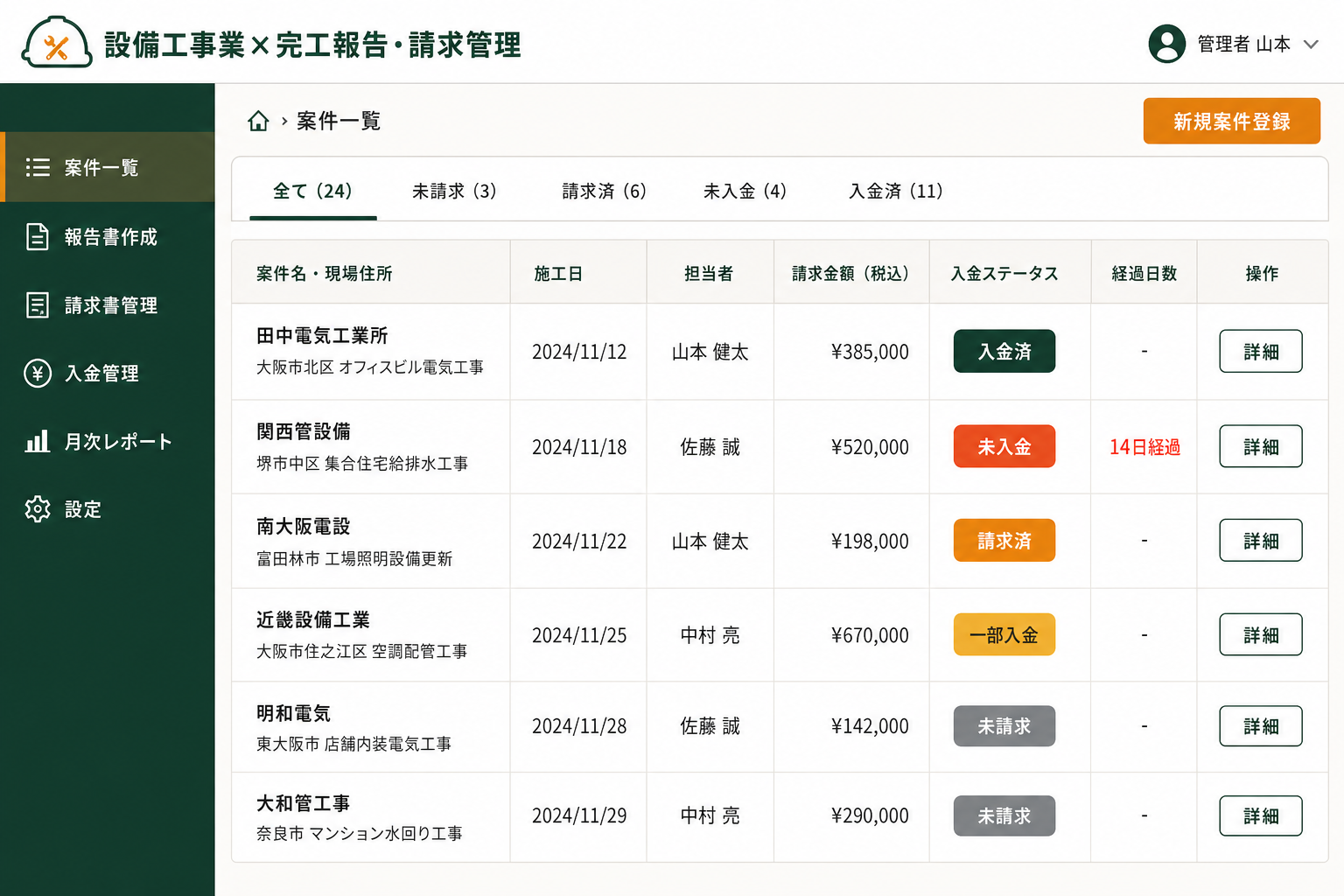Image resolution: width=1344 pixels, height=896 pixels.
Task: Switch to the 未入金 (4) tab
Action: tap(745, 191)
